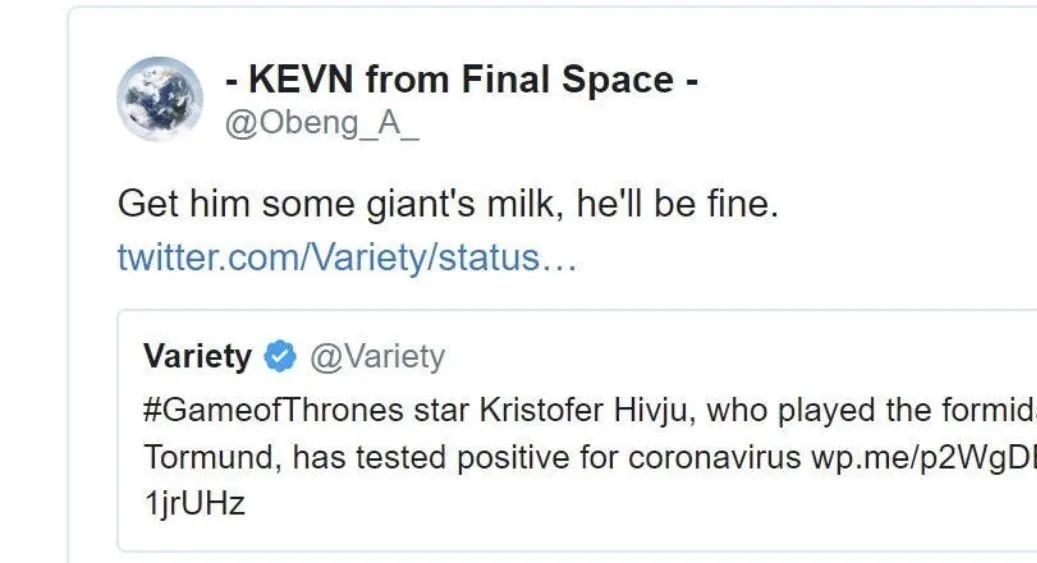Click the bold Variety account name

[x=198, y=356]
